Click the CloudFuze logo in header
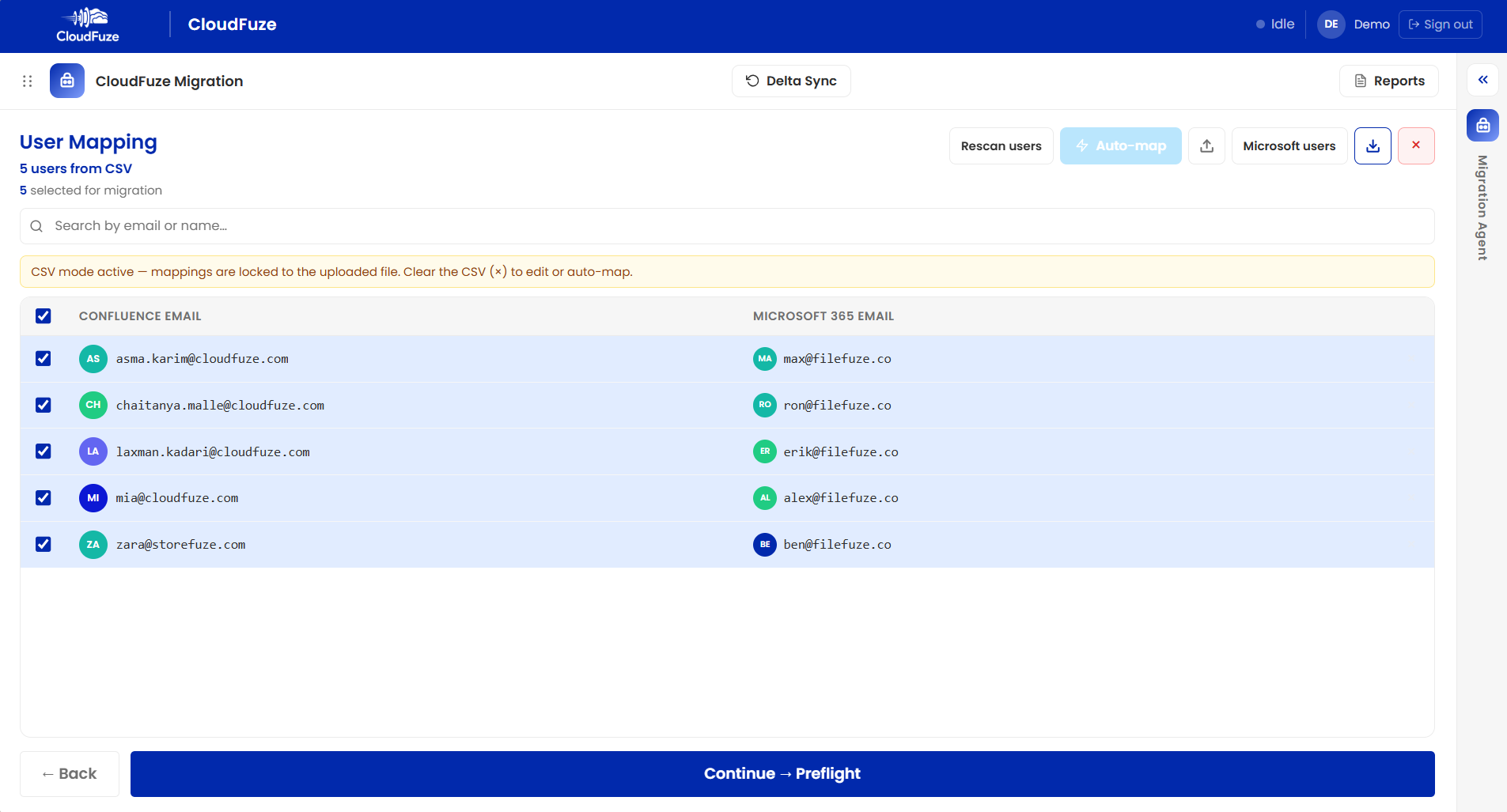Screen dimensions: 1507x812 88,25
